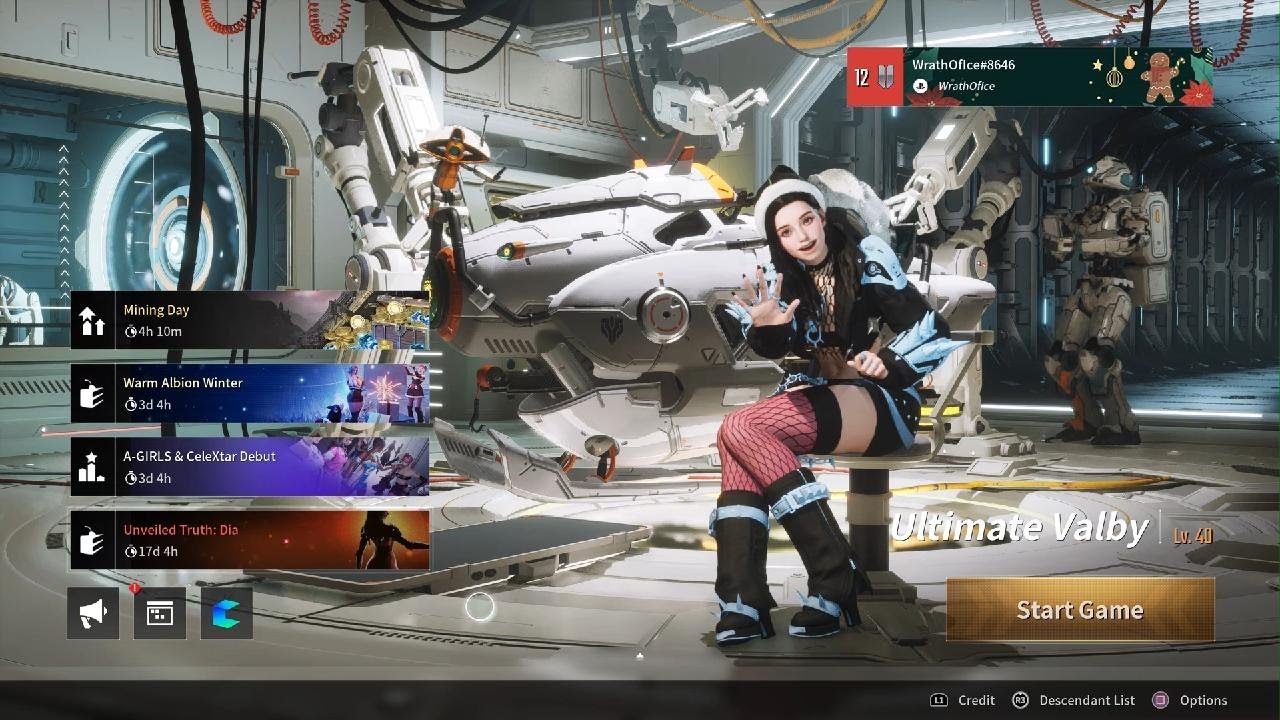Click the A-GIRLS & CeleXtar Debut banner artwork
Screen dimensions: 1280x720
[x=360, y=467]
